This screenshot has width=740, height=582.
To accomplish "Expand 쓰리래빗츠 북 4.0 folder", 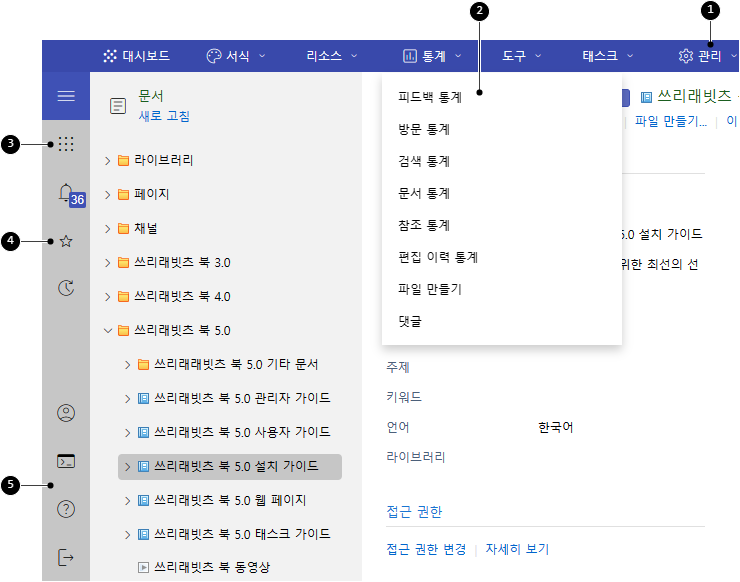I will [x=108, y=297].
